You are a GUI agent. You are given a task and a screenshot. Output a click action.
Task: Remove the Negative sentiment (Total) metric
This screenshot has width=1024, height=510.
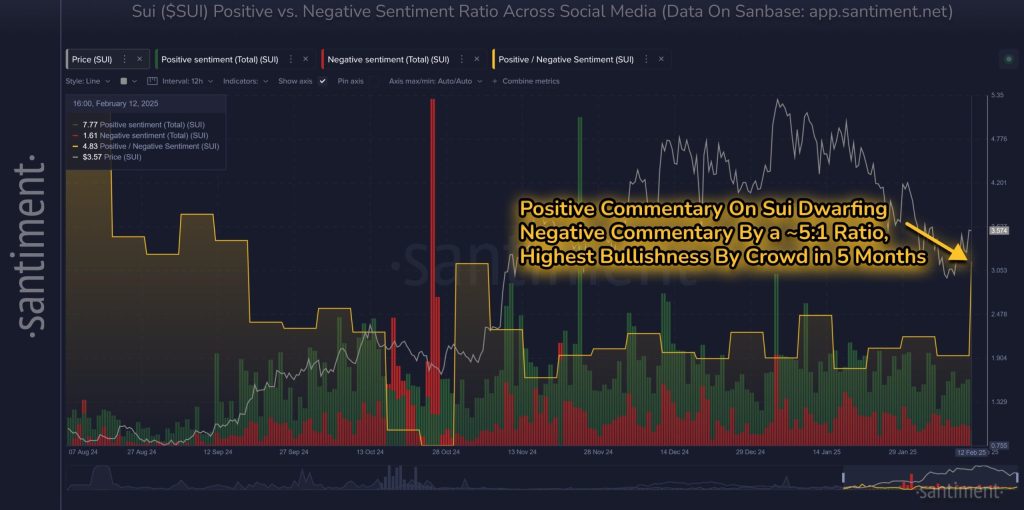[x=475, y=59]
